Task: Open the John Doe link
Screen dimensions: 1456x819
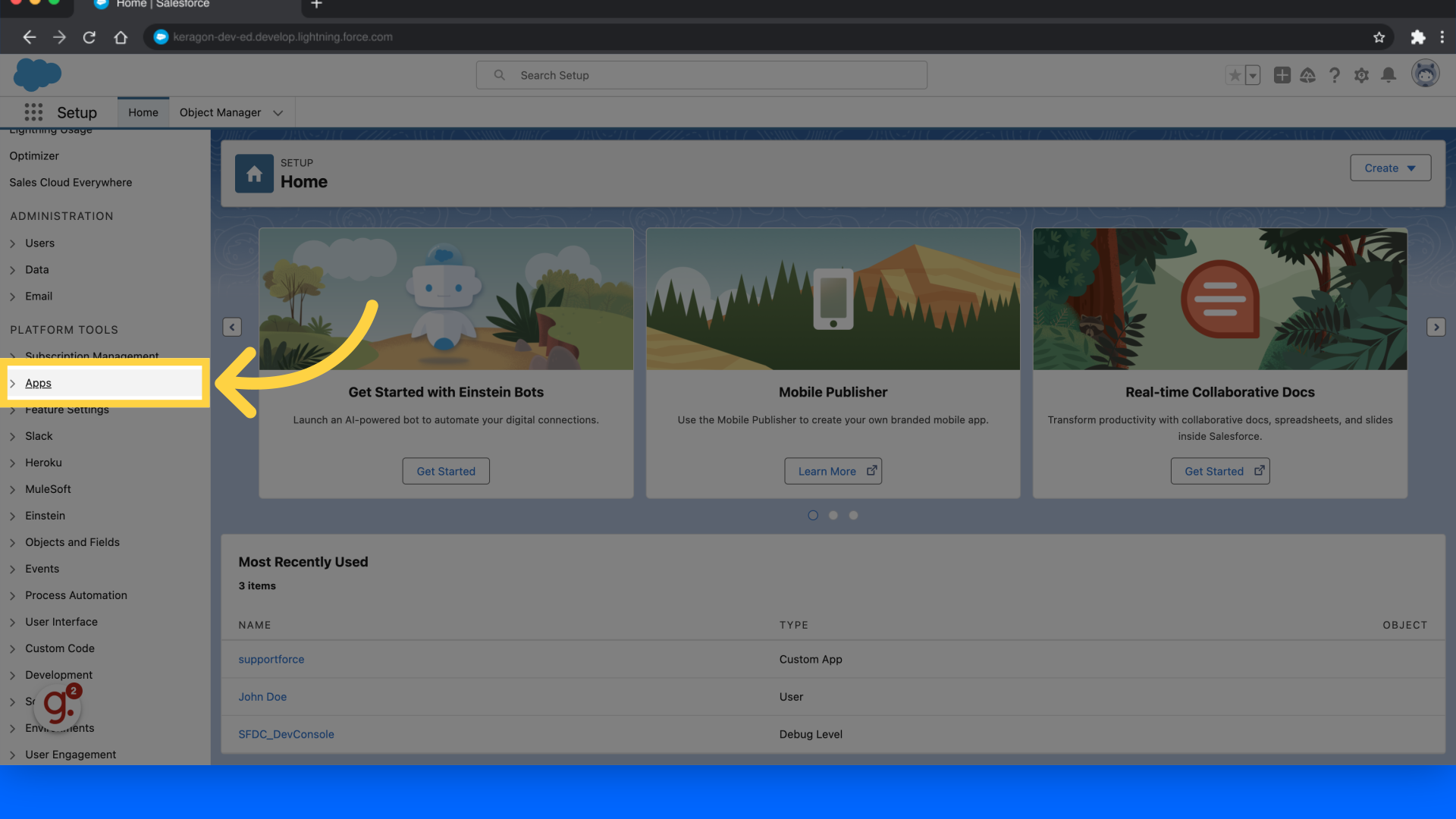Action: tap(262, 697)
